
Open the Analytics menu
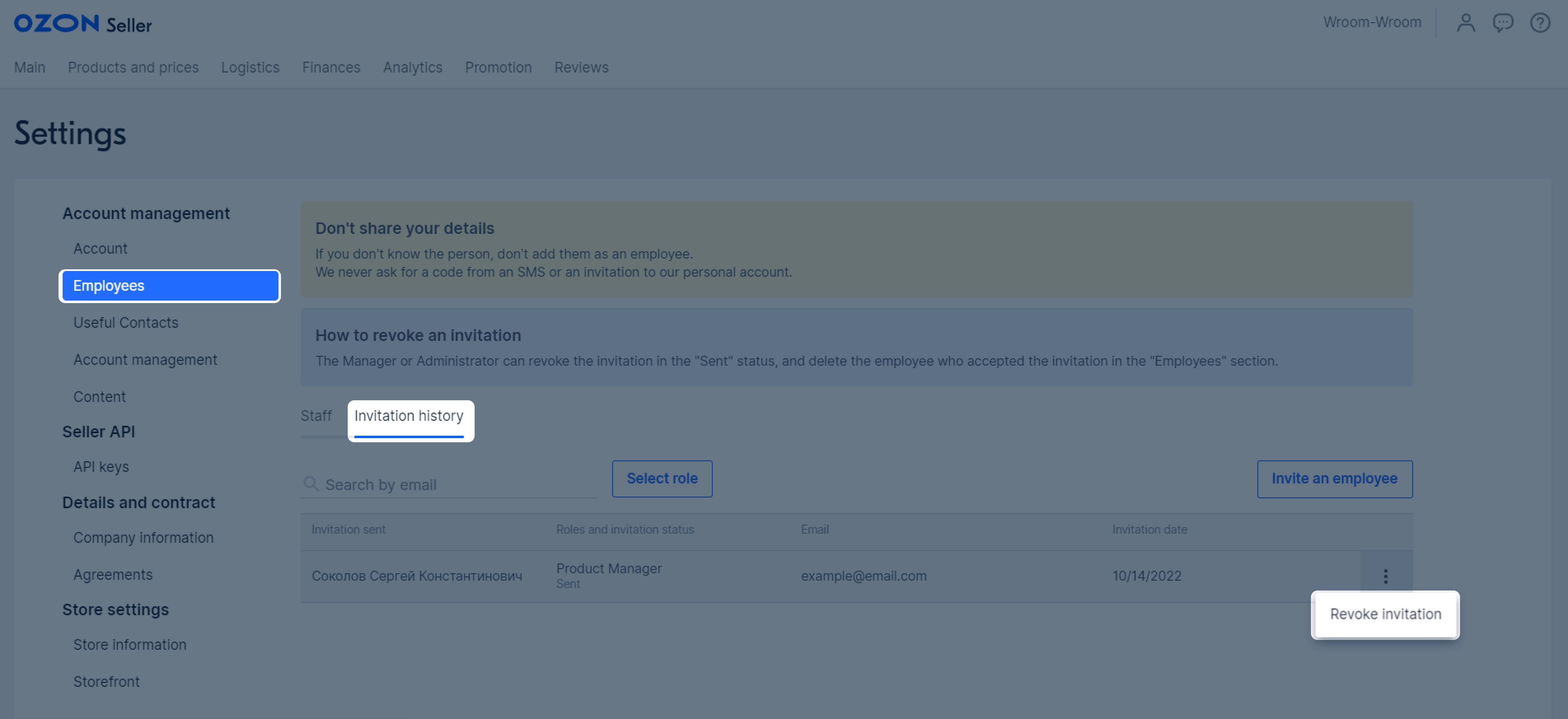[413, 68]
